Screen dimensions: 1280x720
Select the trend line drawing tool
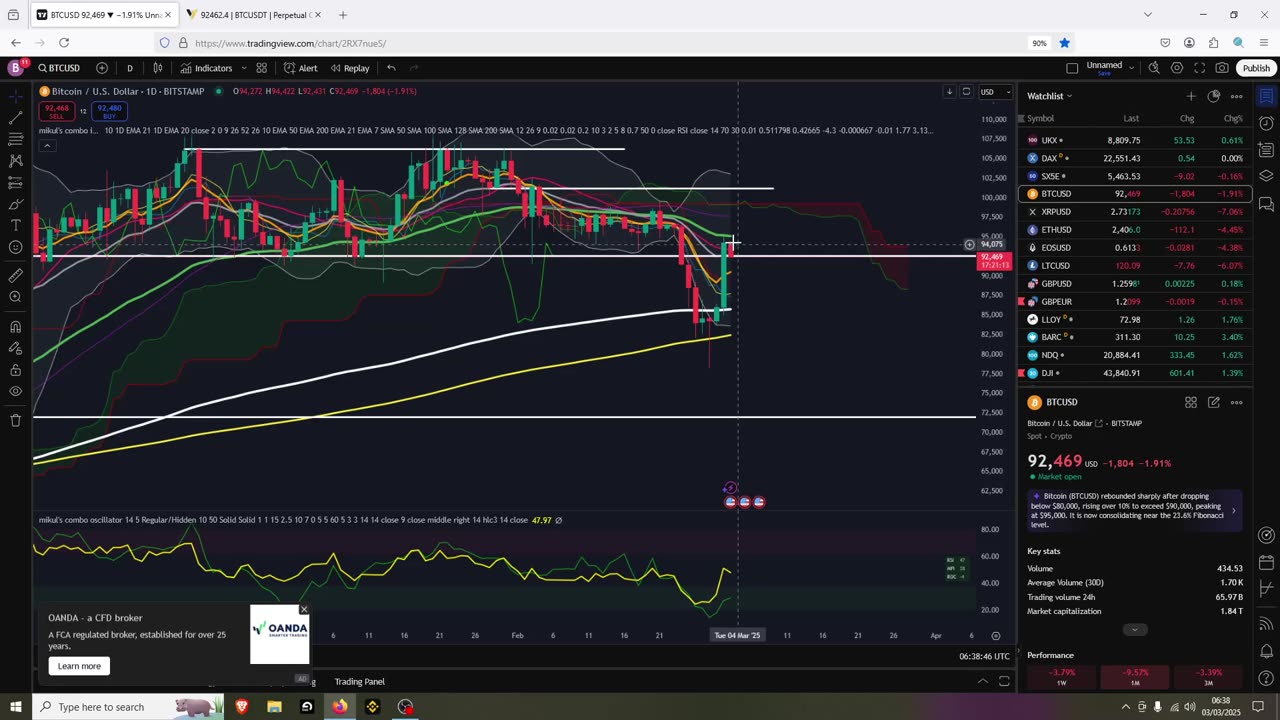[15, 117]
